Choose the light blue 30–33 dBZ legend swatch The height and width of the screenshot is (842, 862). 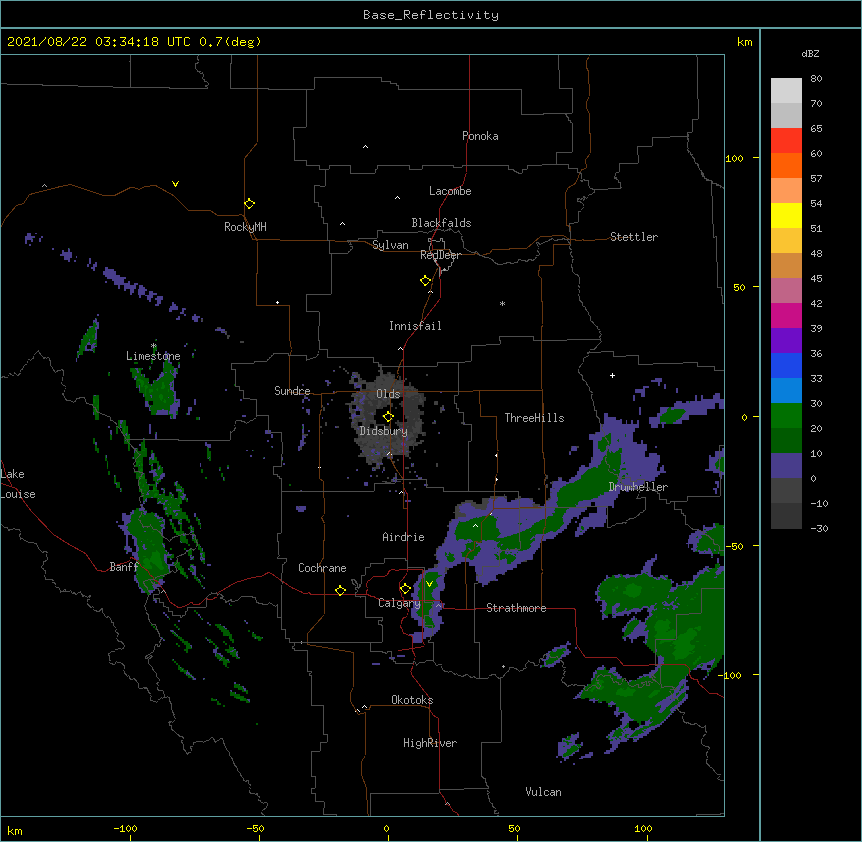click(786, 391)
